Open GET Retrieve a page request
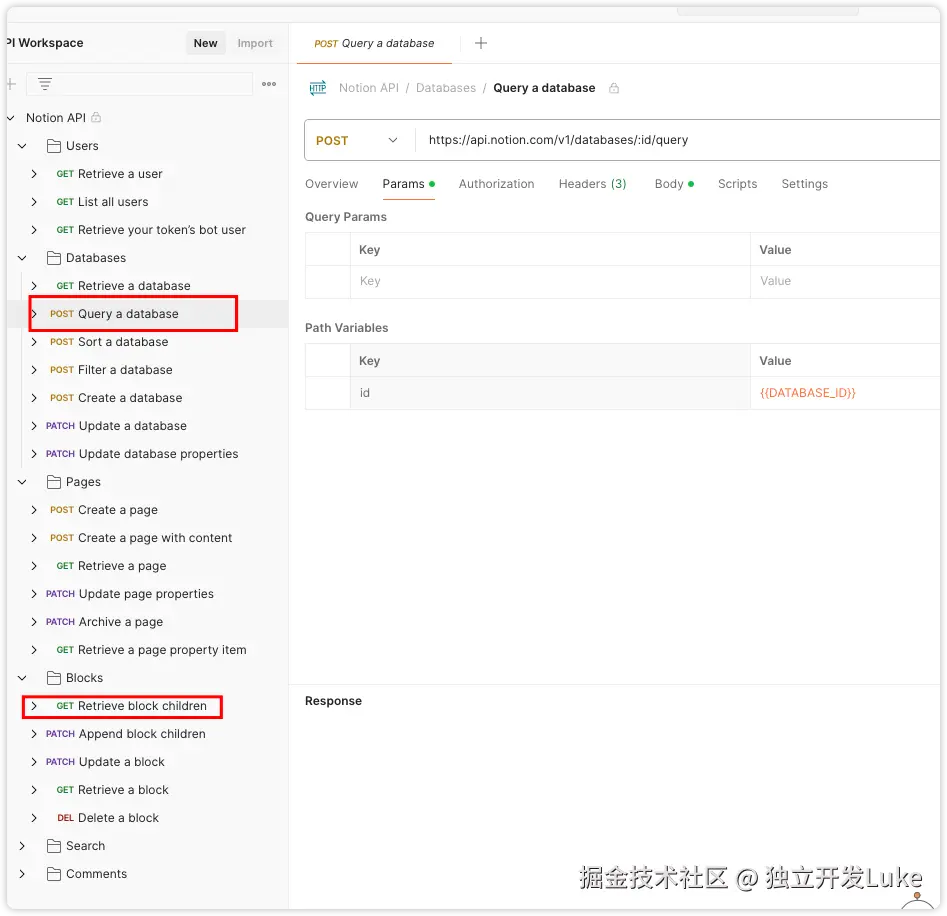This screenshot has height=916, width=947. tap(111, 566)
